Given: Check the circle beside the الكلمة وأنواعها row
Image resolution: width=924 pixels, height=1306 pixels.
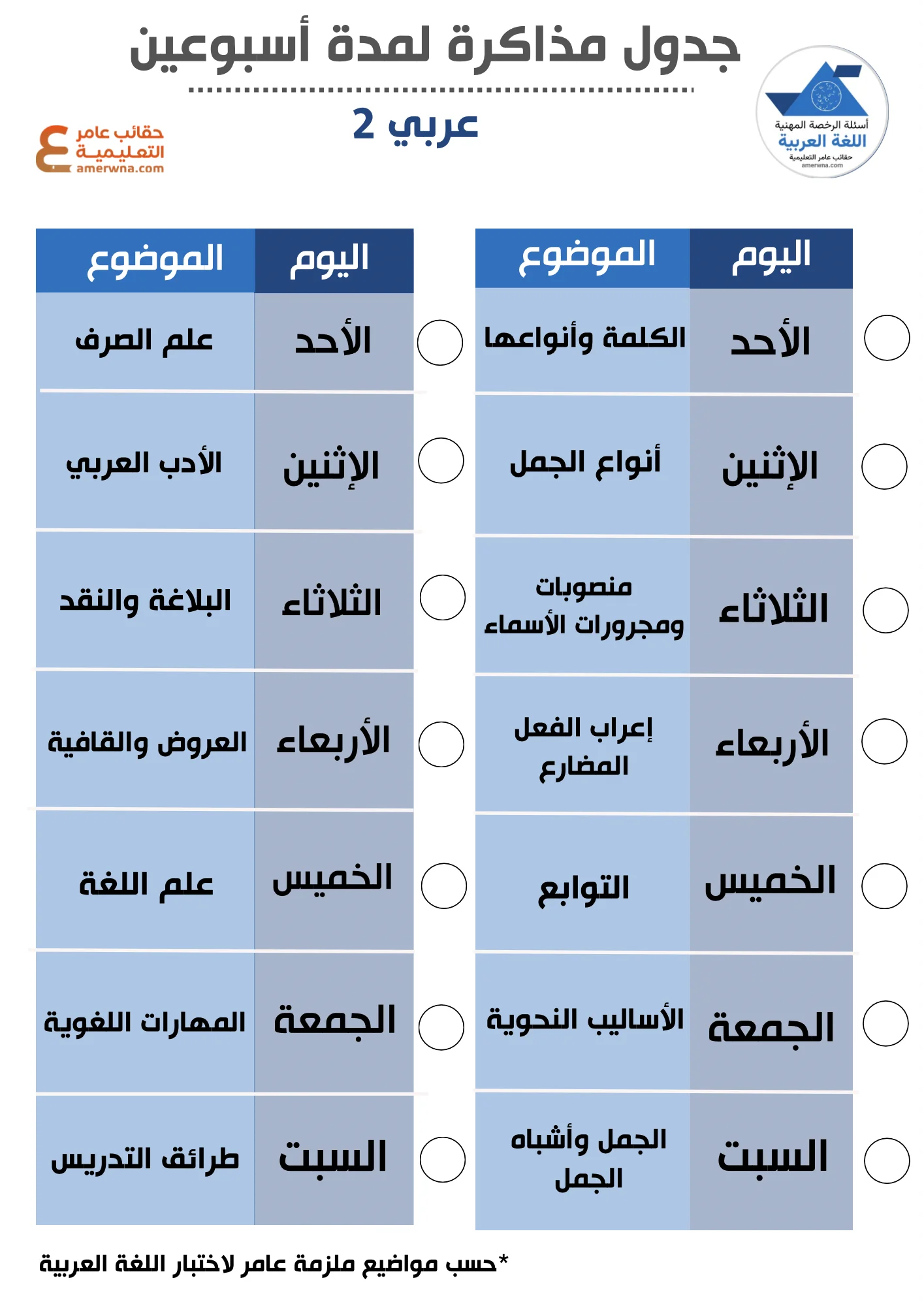Looking at the screenshot, I should [886, 338].
